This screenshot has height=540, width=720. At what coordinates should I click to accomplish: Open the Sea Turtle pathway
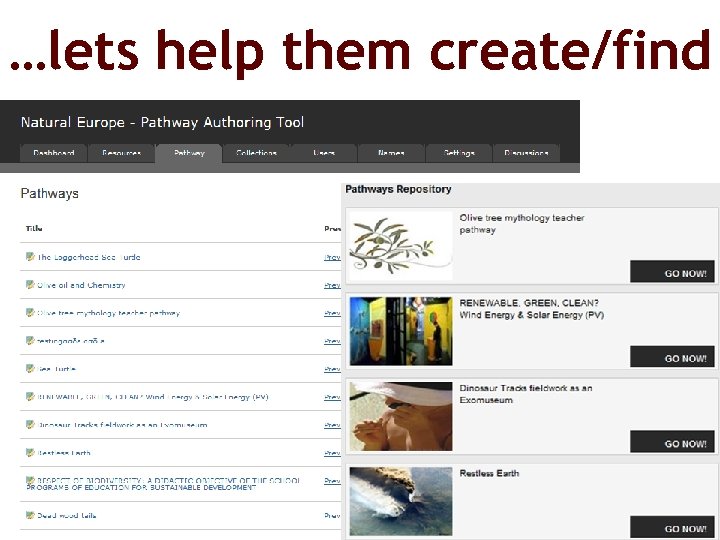pyautogui.click(x=56, y=369)
